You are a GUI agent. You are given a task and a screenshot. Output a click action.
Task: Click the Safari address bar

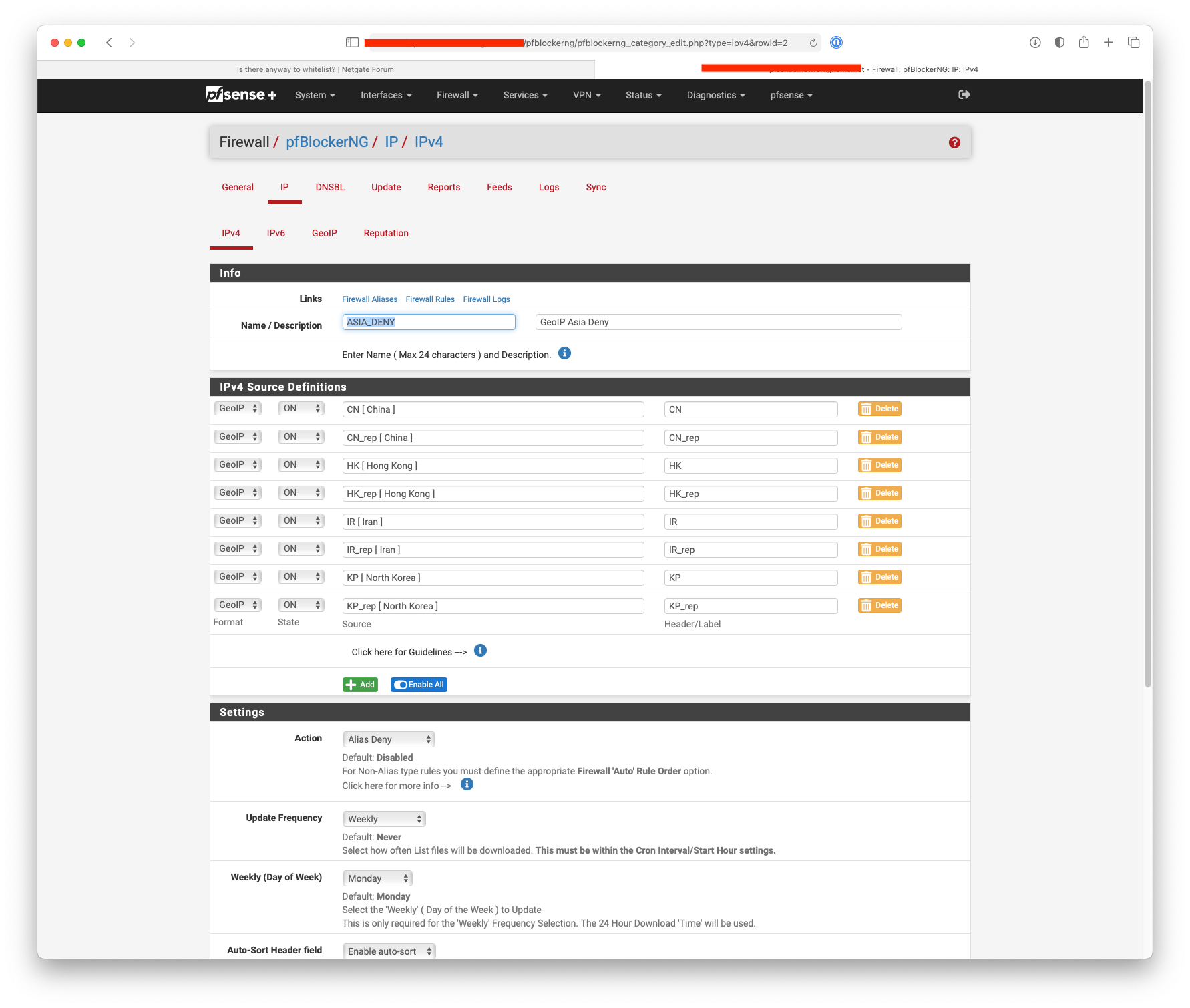point(592,43)
